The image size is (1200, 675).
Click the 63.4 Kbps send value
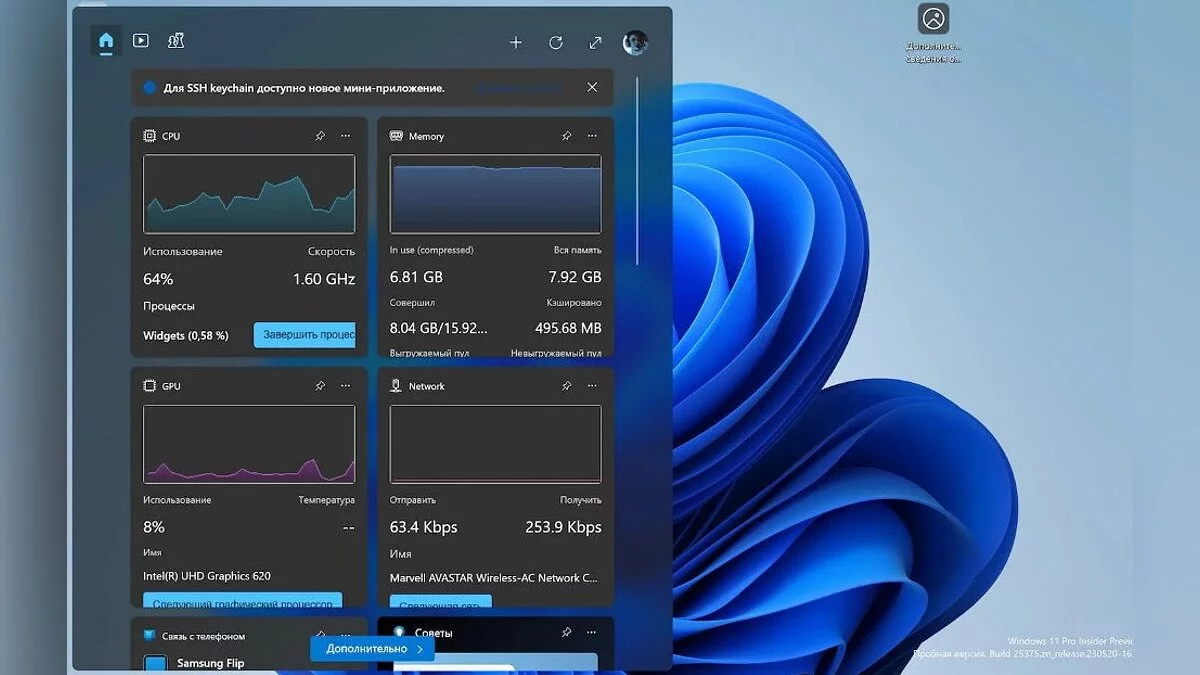[423, 527]
